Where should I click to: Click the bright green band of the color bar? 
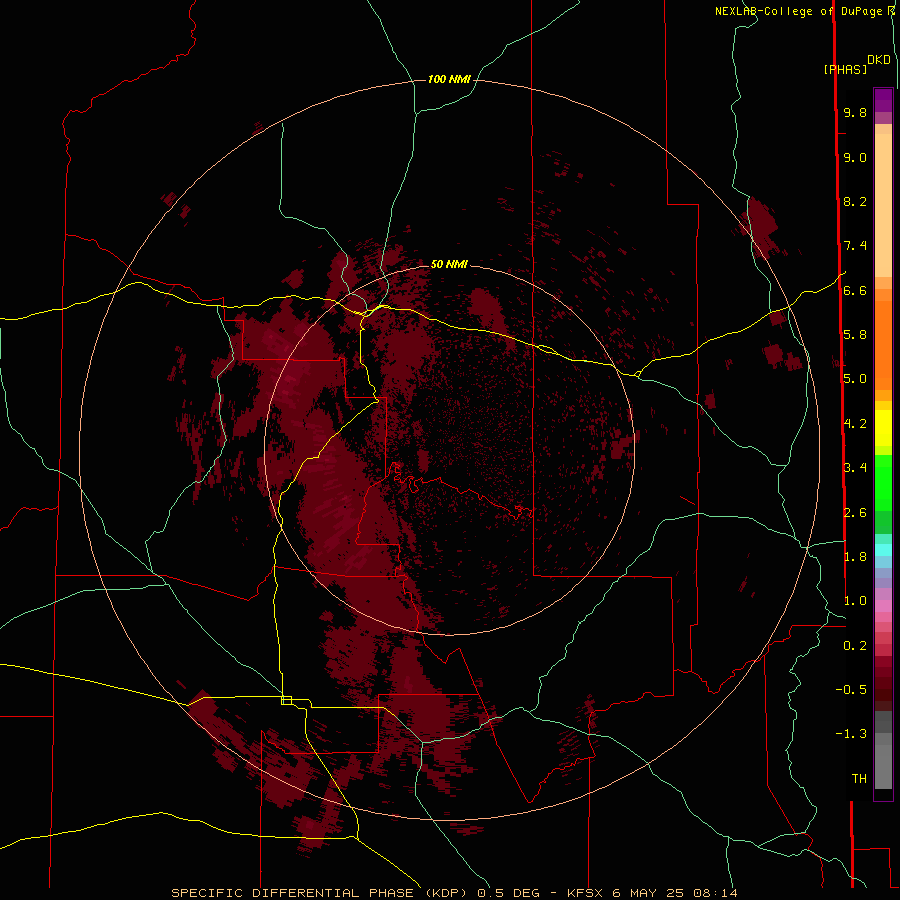point(883,483)
